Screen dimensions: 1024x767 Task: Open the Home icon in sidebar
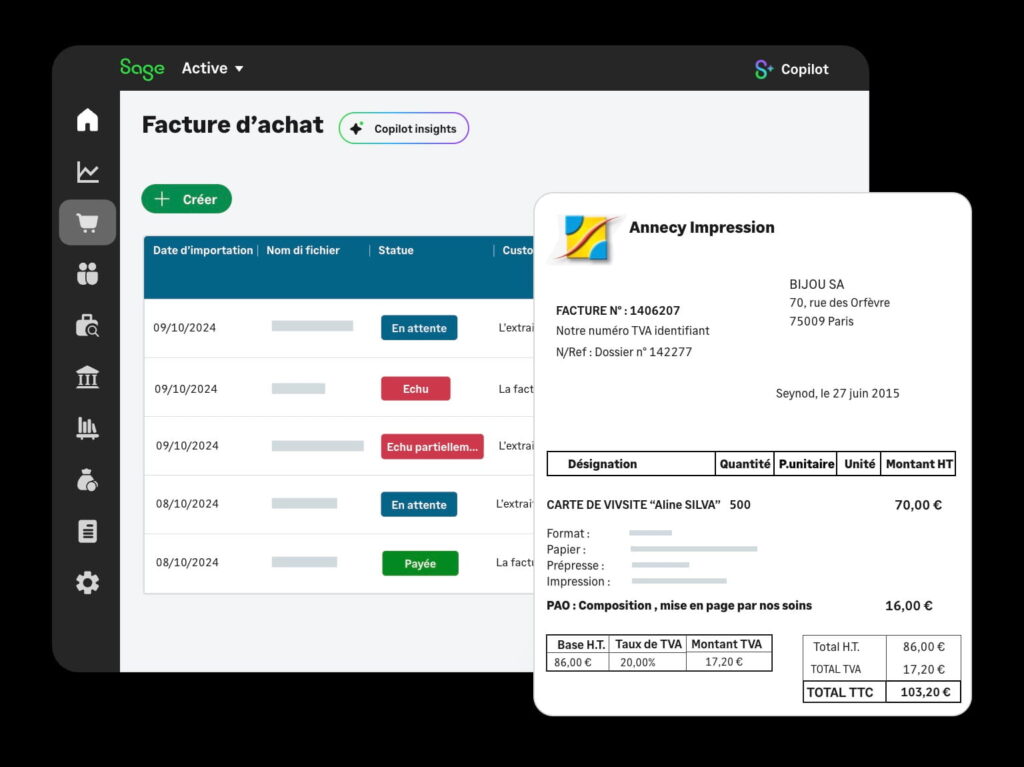[88, 120]
